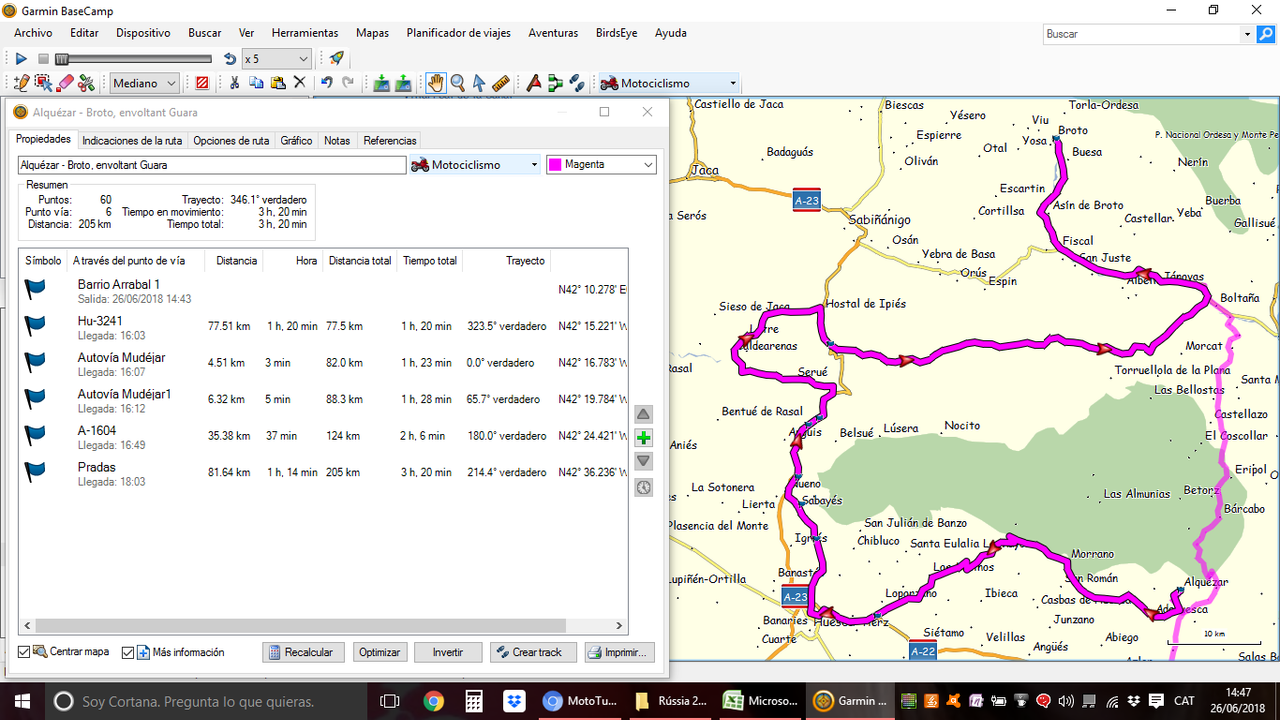
Task: Select the Eraser tool
Action: (x=65, y=83)
